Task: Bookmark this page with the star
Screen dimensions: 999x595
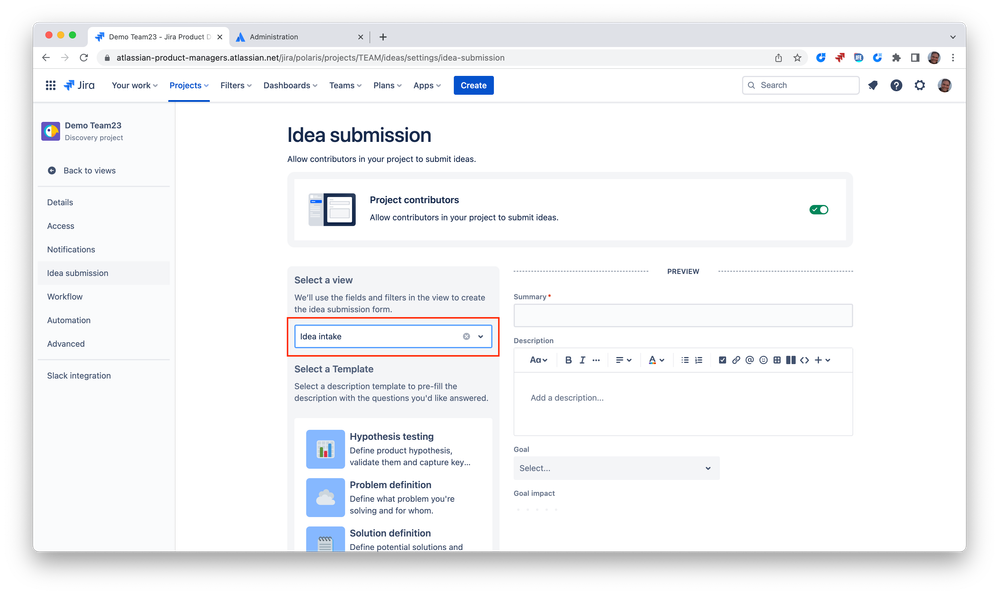Action: tap(797, 57)
